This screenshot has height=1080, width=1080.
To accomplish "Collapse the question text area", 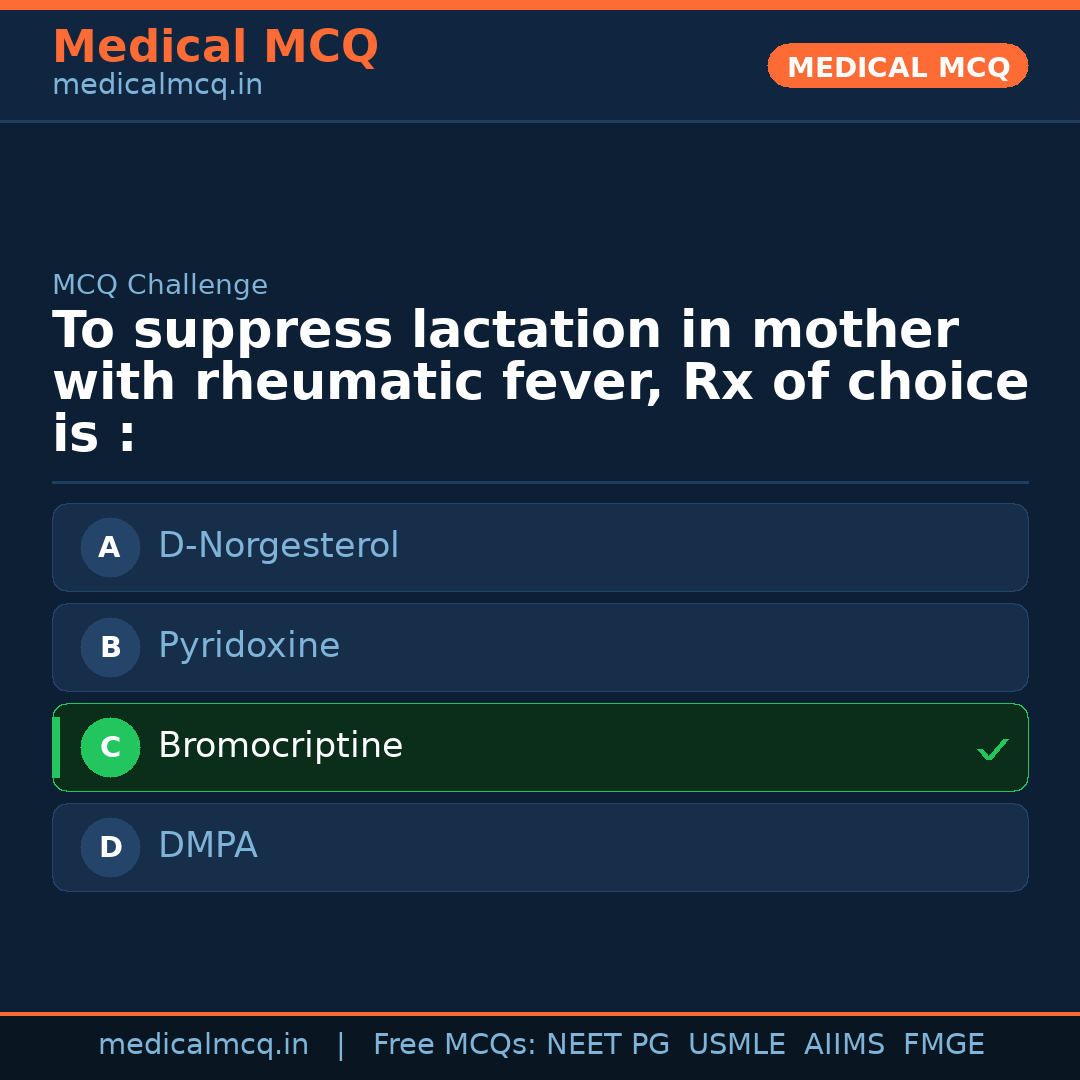I will 540,380.
